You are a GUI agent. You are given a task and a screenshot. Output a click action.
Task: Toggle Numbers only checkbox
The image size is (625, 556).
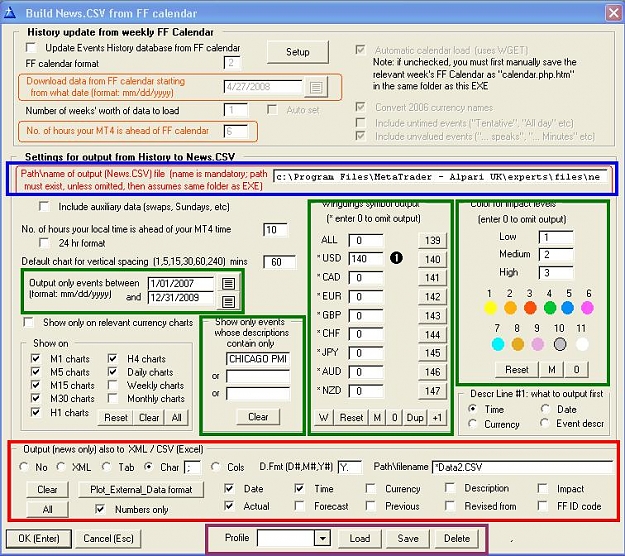[100, 509]
